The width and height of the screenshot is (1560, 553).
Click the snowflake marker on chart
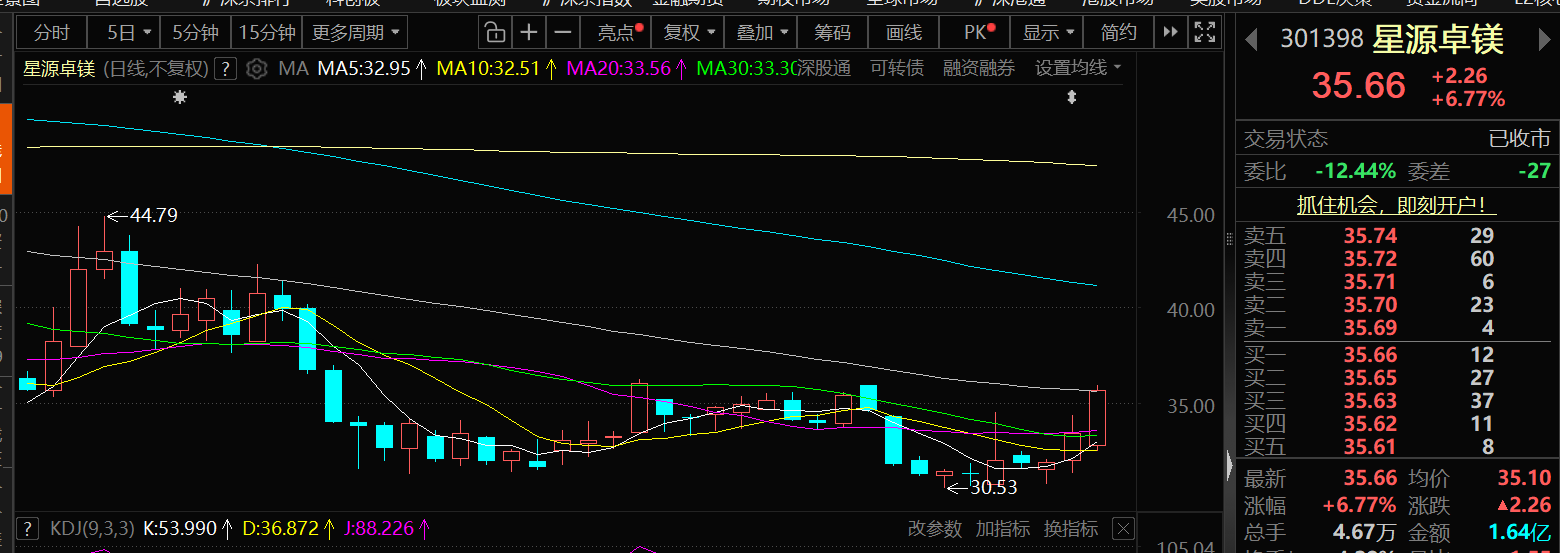180,97
